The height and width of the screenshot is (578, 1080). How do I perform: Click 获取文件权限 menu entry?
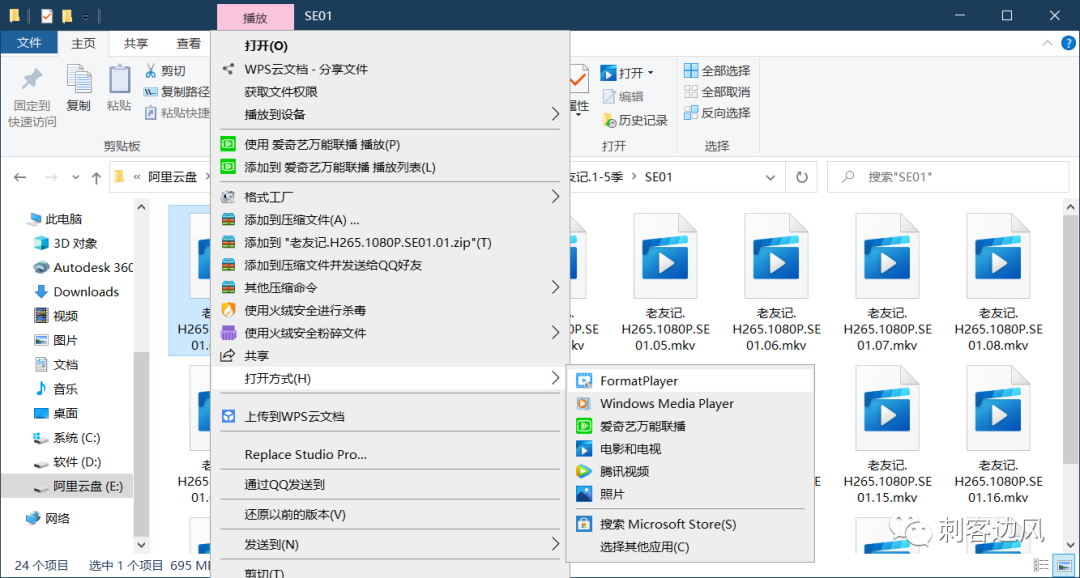[390, 92]
